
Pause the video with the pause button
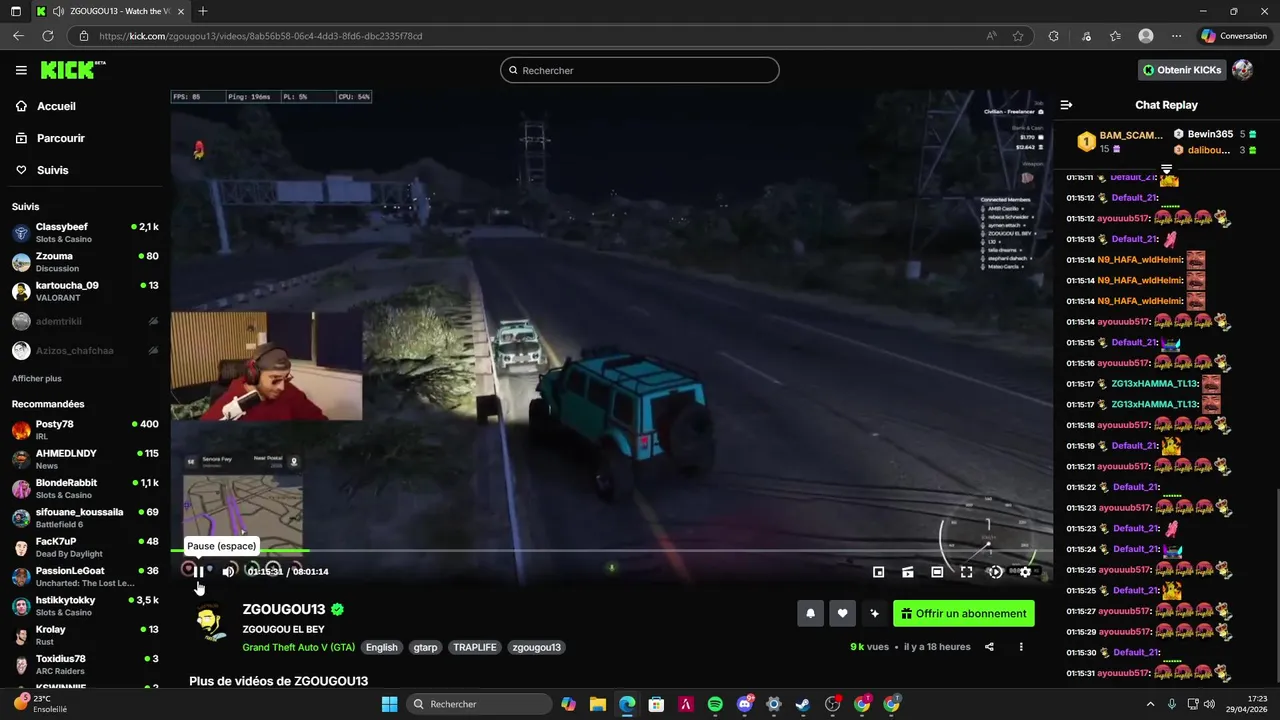[198, 572]
